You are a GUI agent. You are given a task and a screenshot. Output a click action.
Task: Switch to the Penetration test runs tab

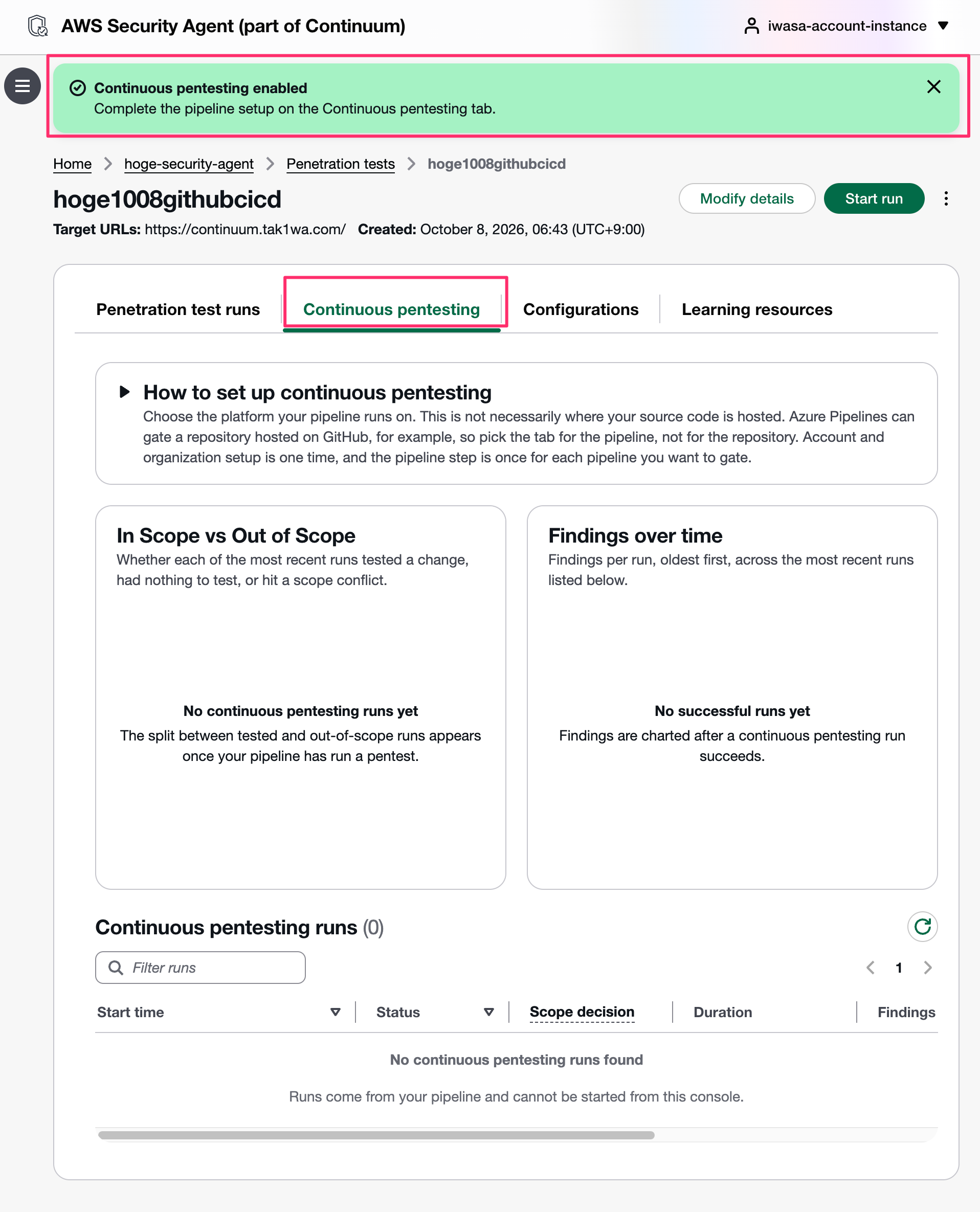tap(178, 309)
